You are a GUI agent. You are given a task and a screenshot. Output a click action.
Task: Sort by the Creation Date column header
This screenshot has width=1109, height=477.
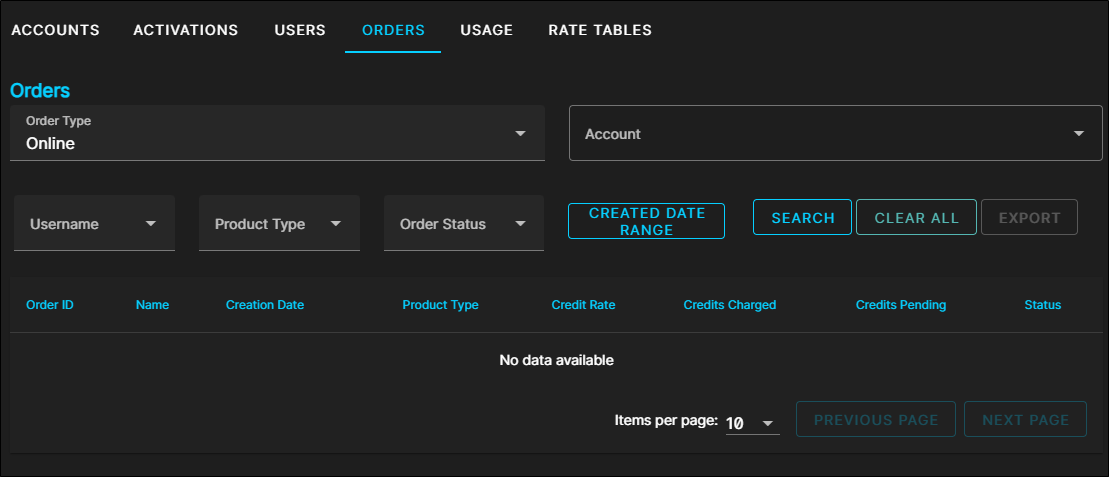[x=265, y=305]
